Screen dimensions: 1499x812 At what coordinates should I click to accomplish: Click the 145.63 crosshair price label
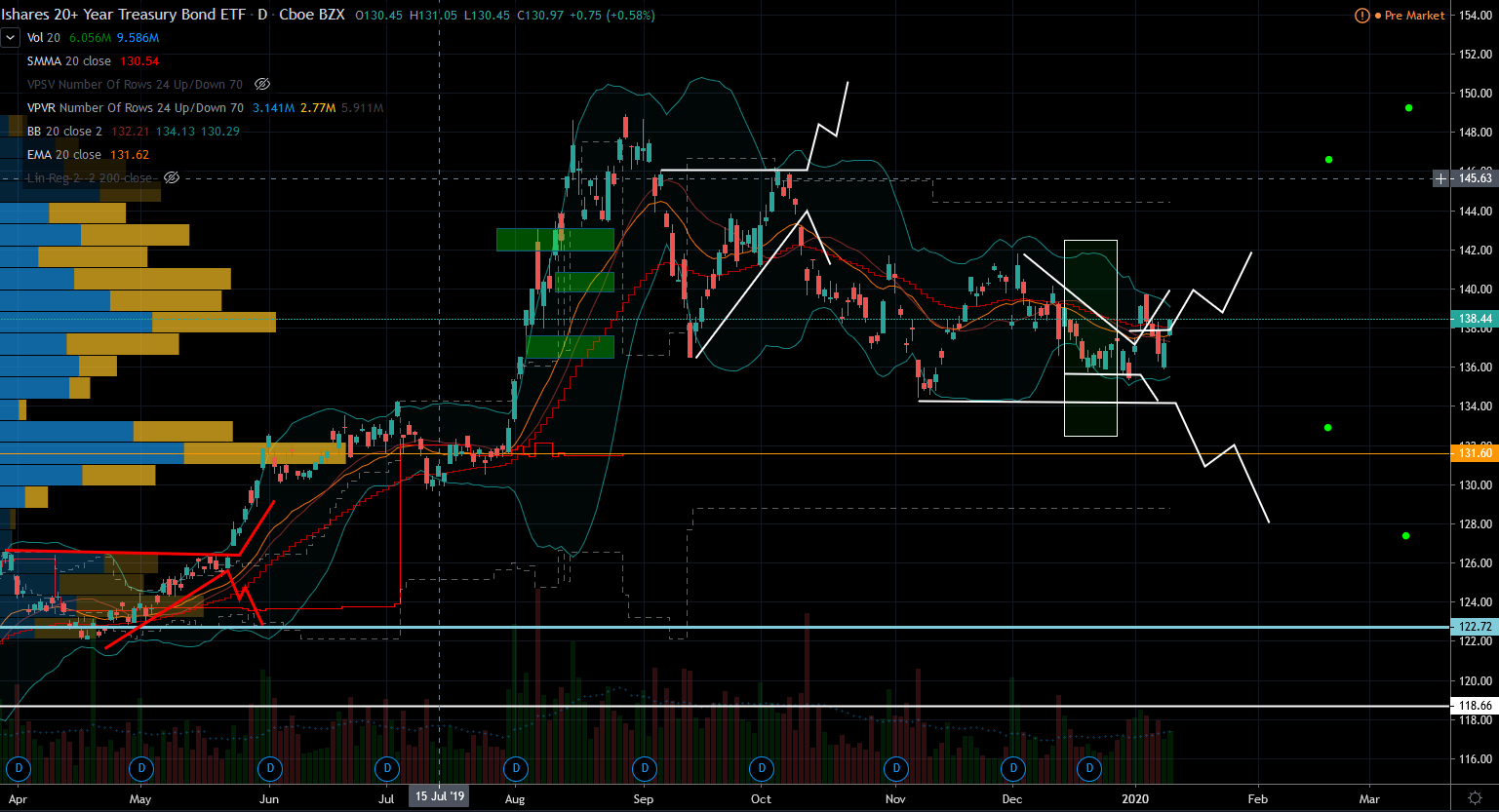coord(1475,178)
